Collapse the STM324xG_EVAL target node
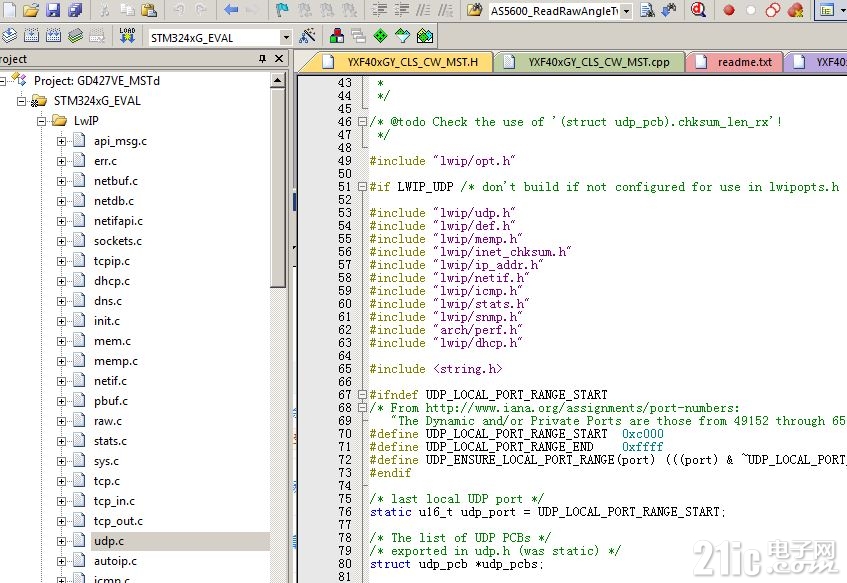 point(21,101)
